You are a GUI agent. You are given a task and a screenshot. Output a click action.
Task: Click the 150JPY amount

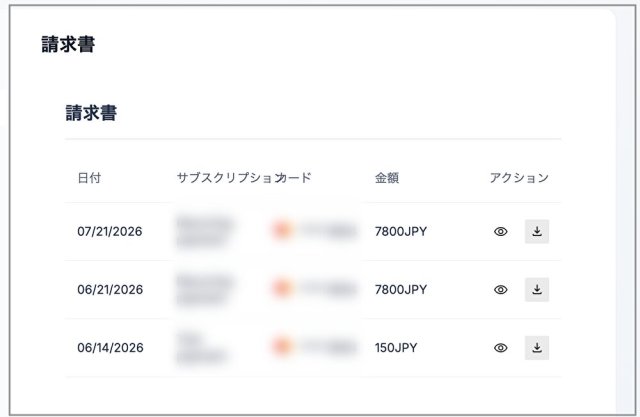pyautogui.click(x=396, y=348)
